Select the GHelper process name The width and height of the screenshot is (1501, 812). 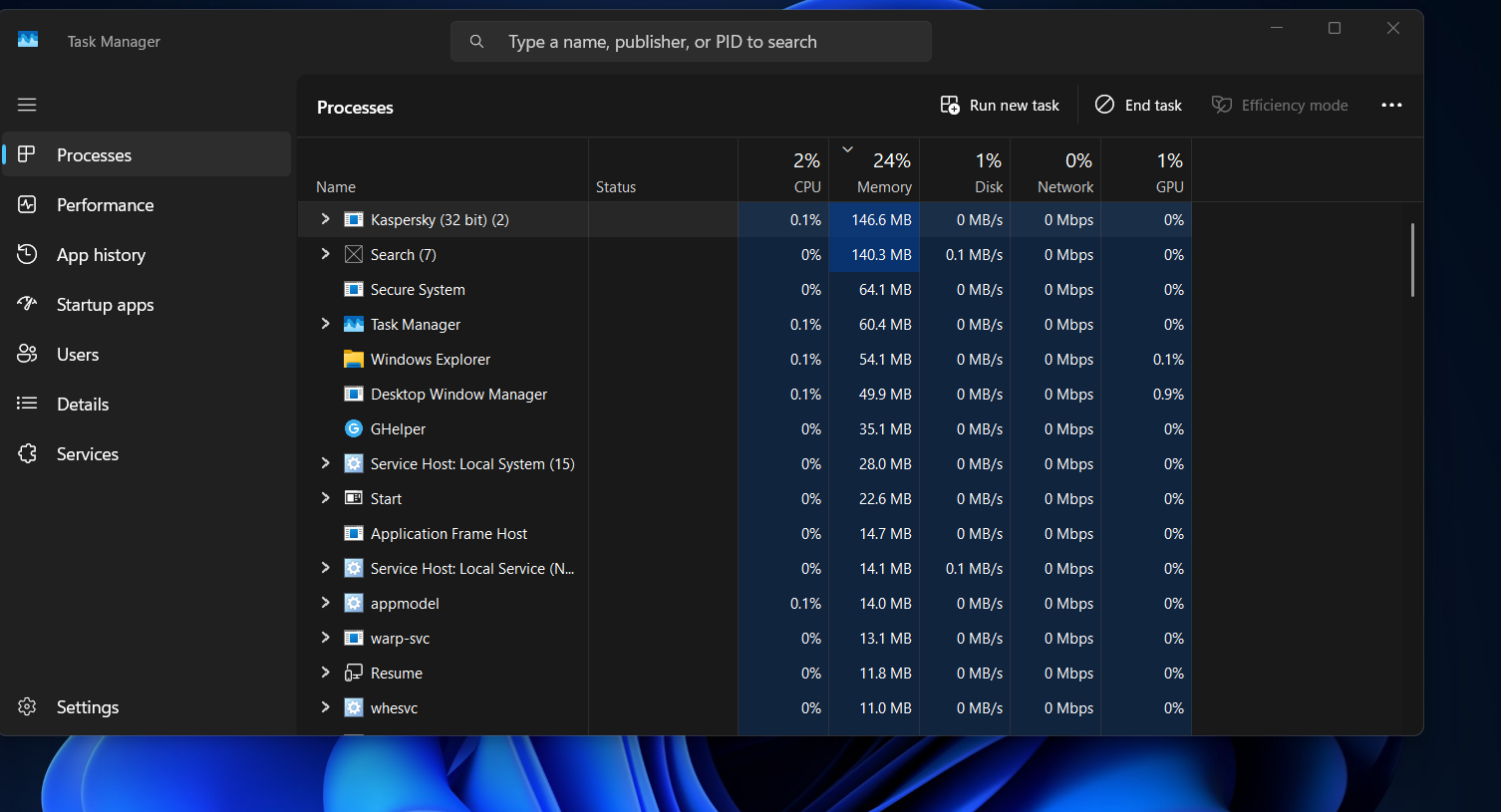pyautogui.click(x=398, y=429)
